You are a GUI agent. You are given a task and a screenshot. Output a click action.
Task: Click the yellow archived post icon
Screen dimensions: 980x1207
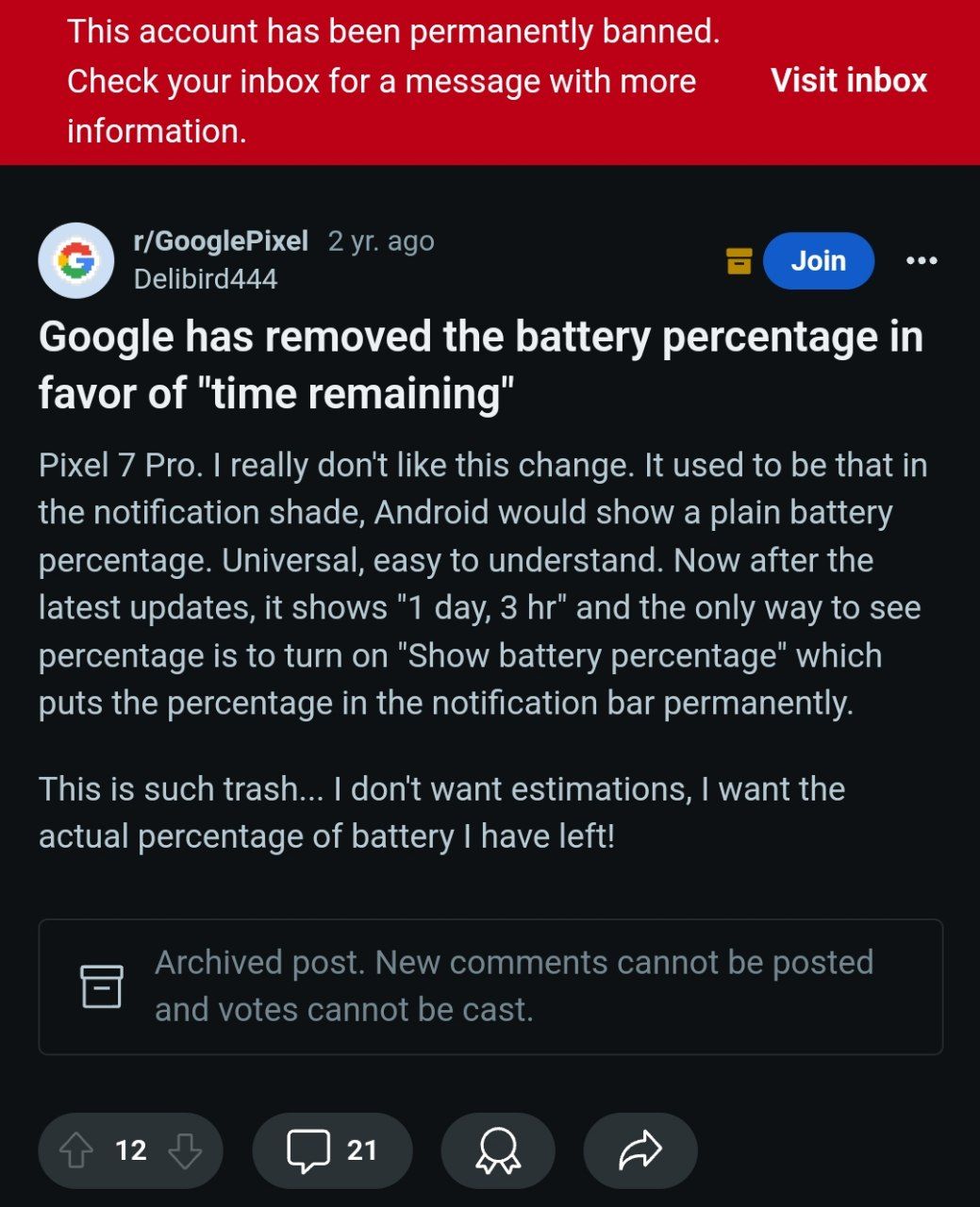click(x=739, y=260)
